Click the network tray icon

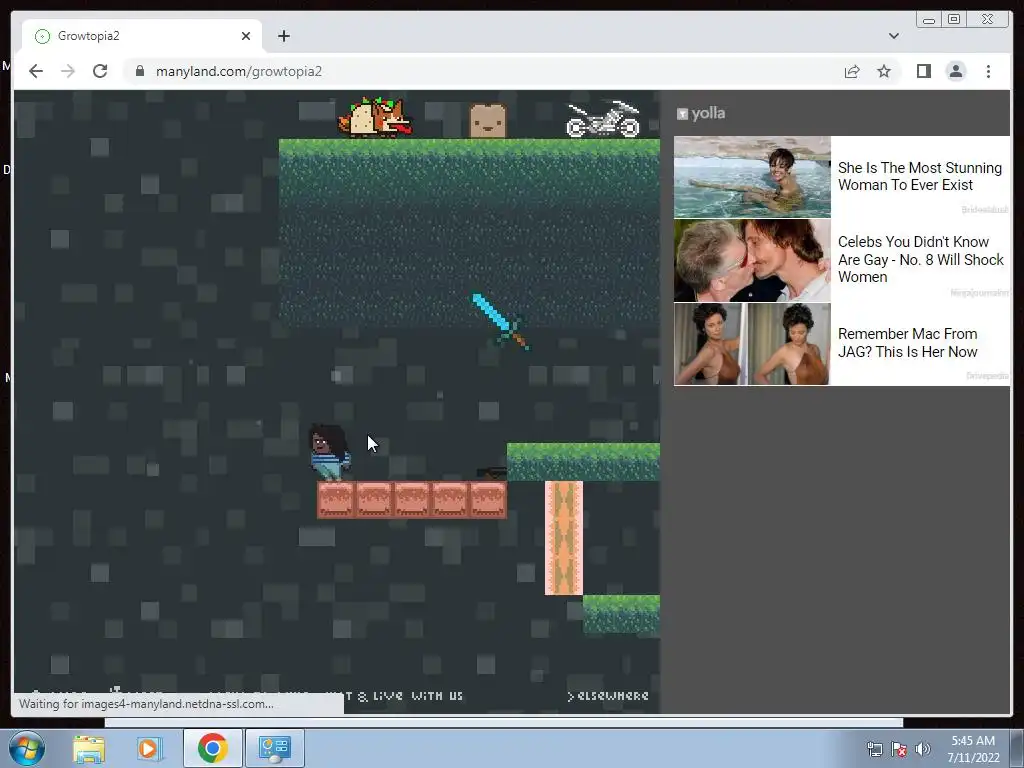(x=874, y=749)
